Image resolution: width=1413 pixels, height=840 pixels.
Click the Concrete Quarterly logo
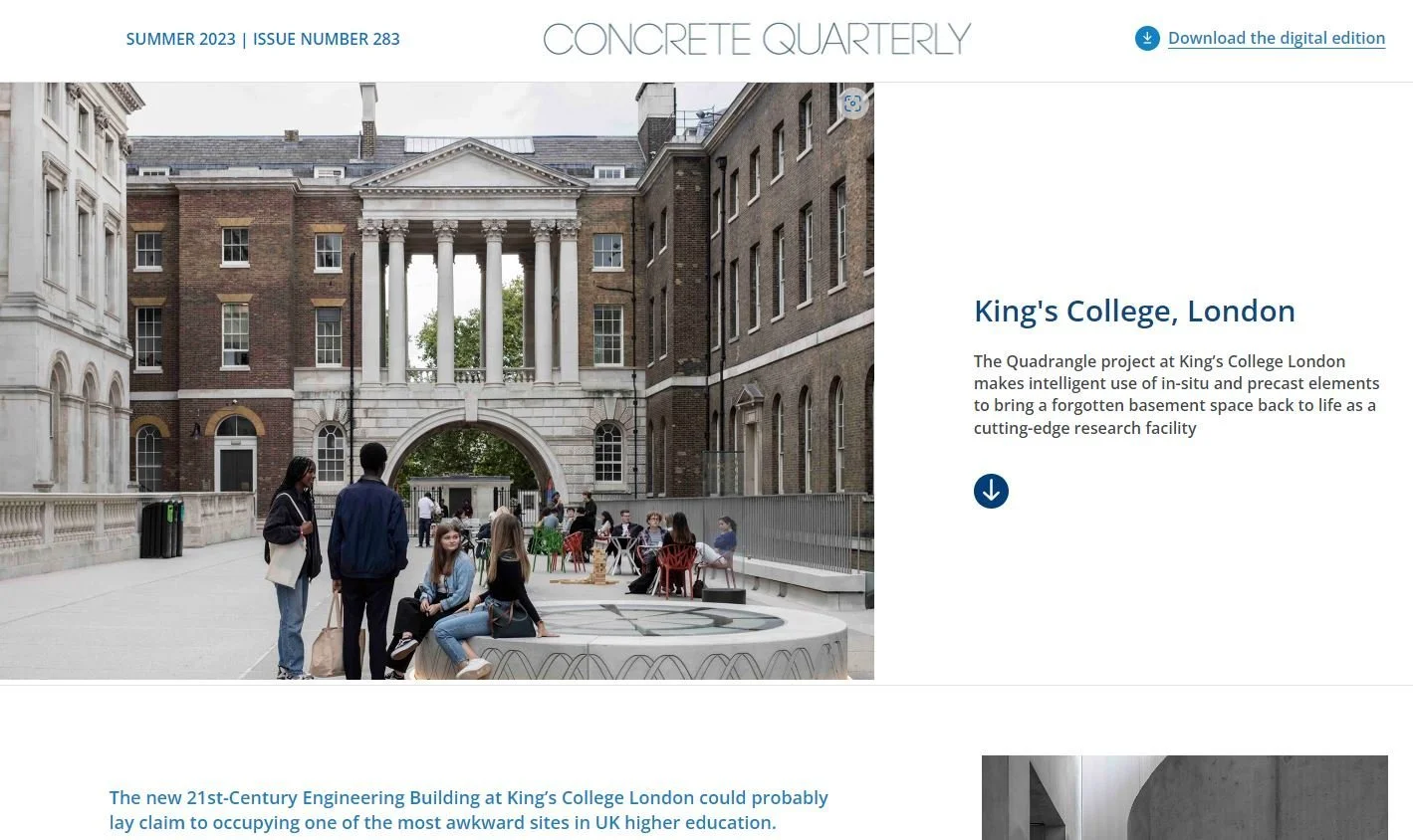757,39
